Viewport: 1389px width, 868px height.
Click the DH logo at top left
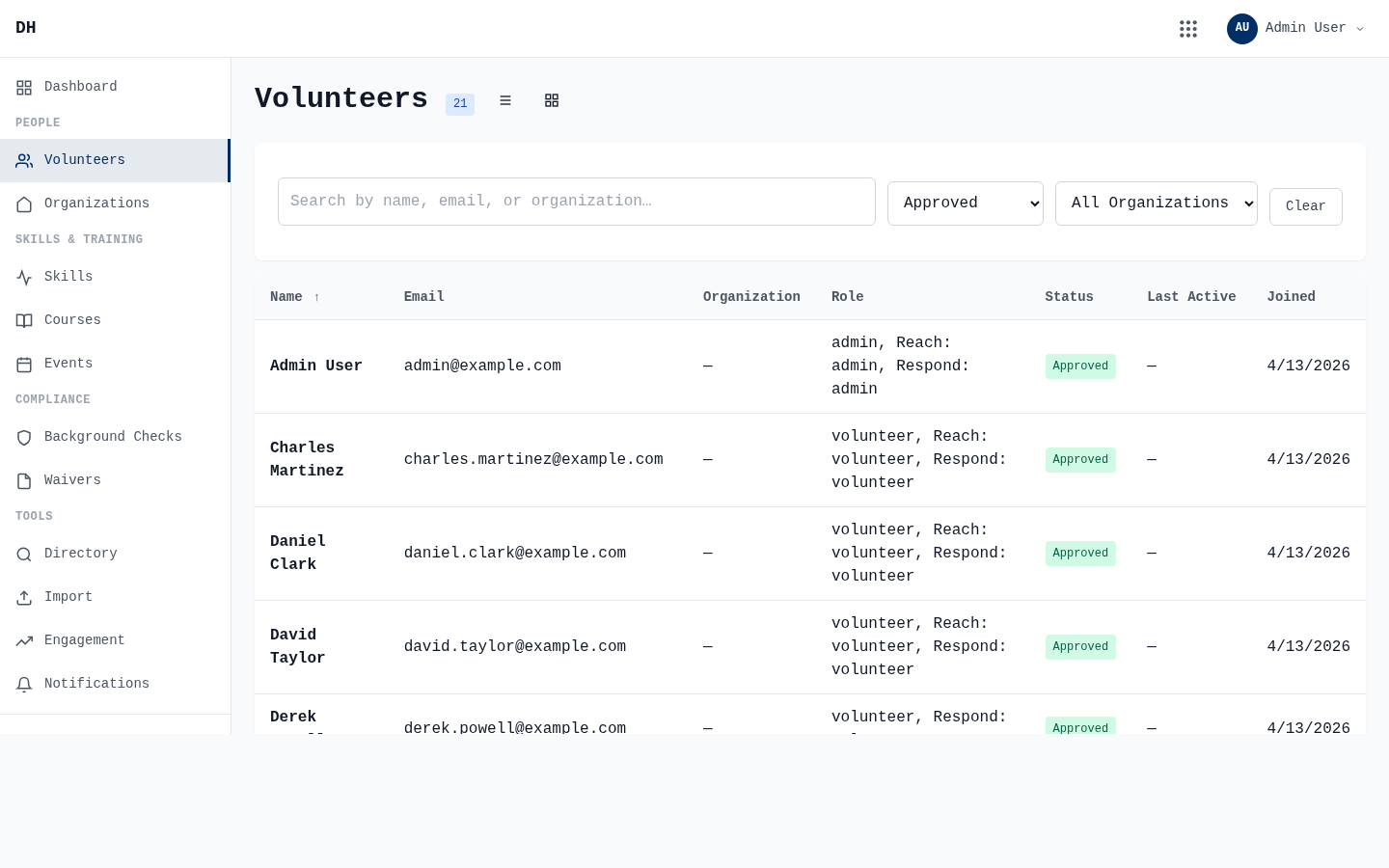coord(26,28)
